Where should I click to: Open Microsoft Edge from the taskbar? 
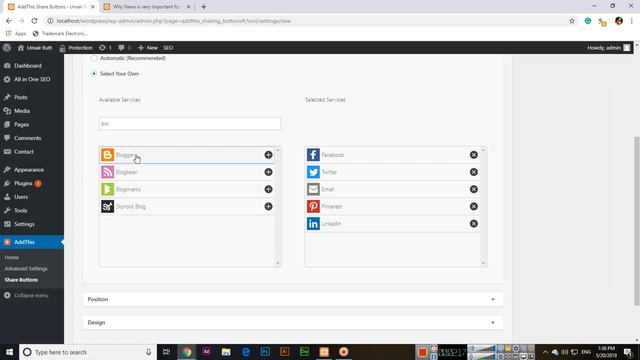[245, 352]
